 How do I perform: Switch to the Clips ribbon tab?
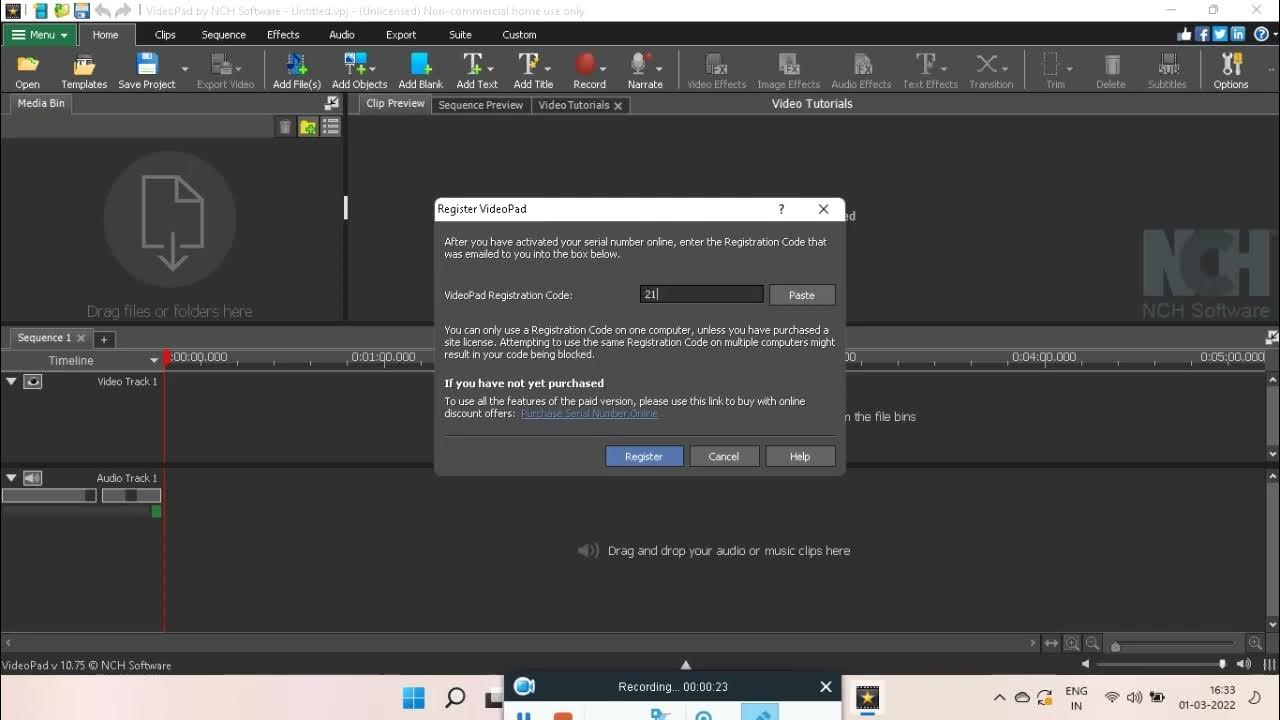[165, 34]
